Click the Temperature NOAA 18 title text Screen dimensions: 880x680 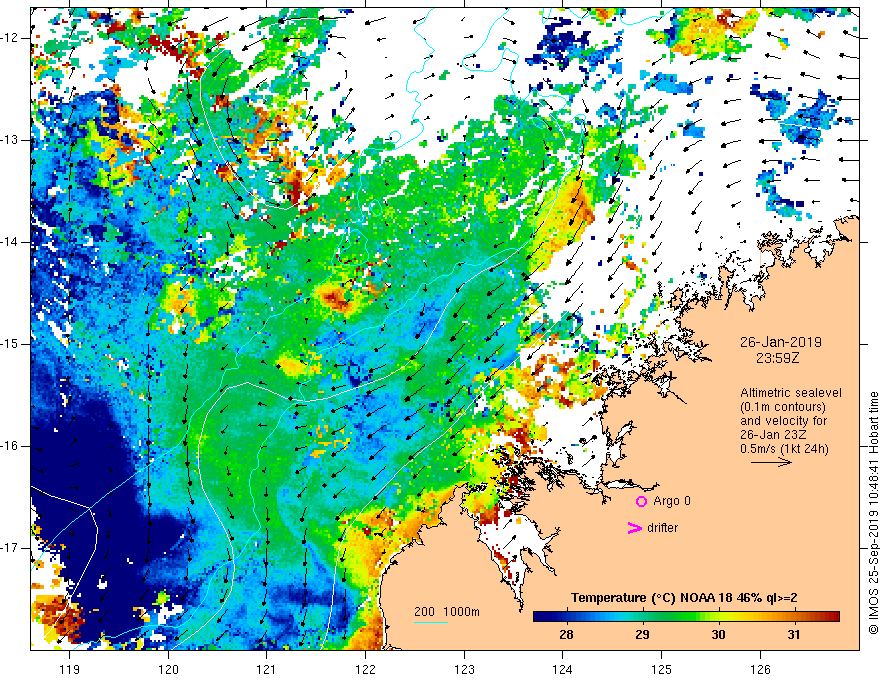684,598
